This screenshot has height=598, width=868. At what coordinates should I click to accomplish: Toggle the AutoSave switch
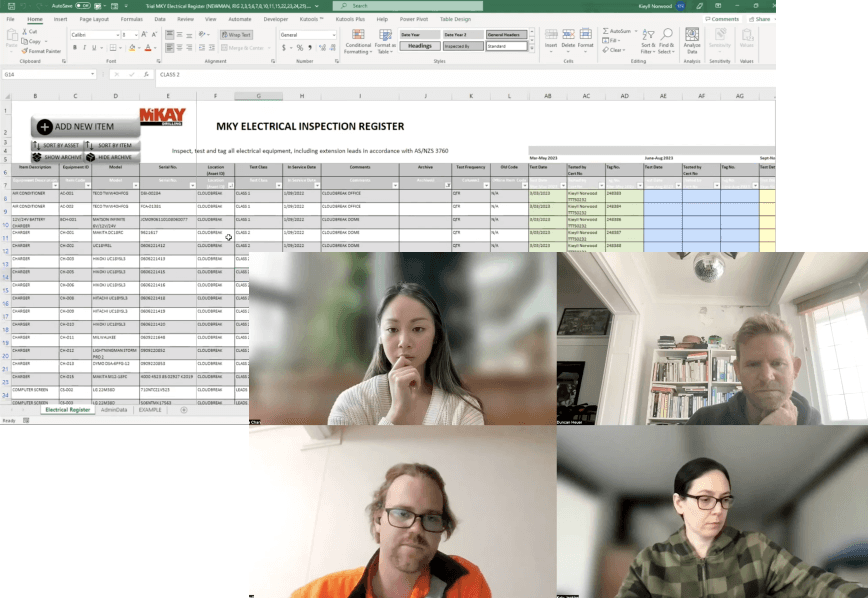click(x=82, y=6)
